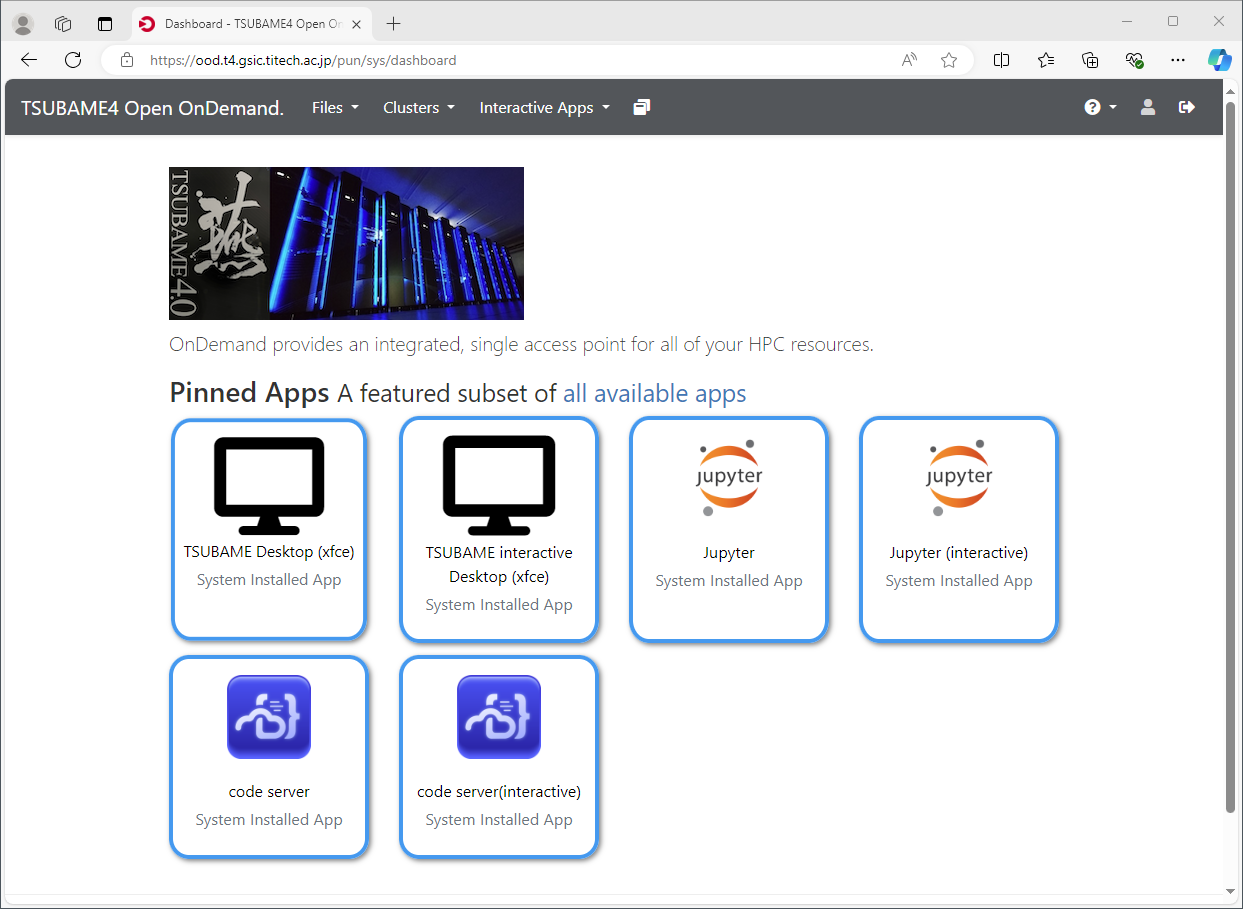Launch the code server(interactive) app icon

click(499, 717)
